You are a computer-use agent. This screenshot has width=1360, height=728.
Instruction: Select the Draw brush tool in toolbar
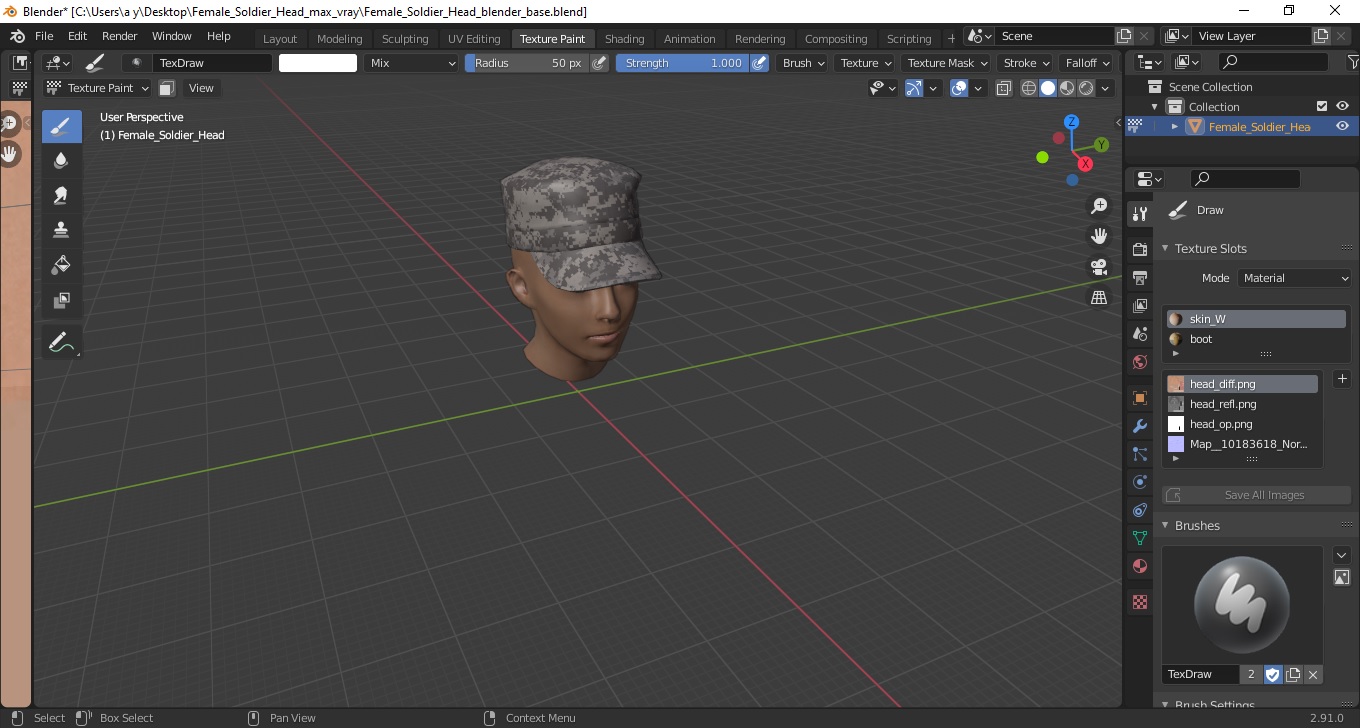(x=61, y=126)
